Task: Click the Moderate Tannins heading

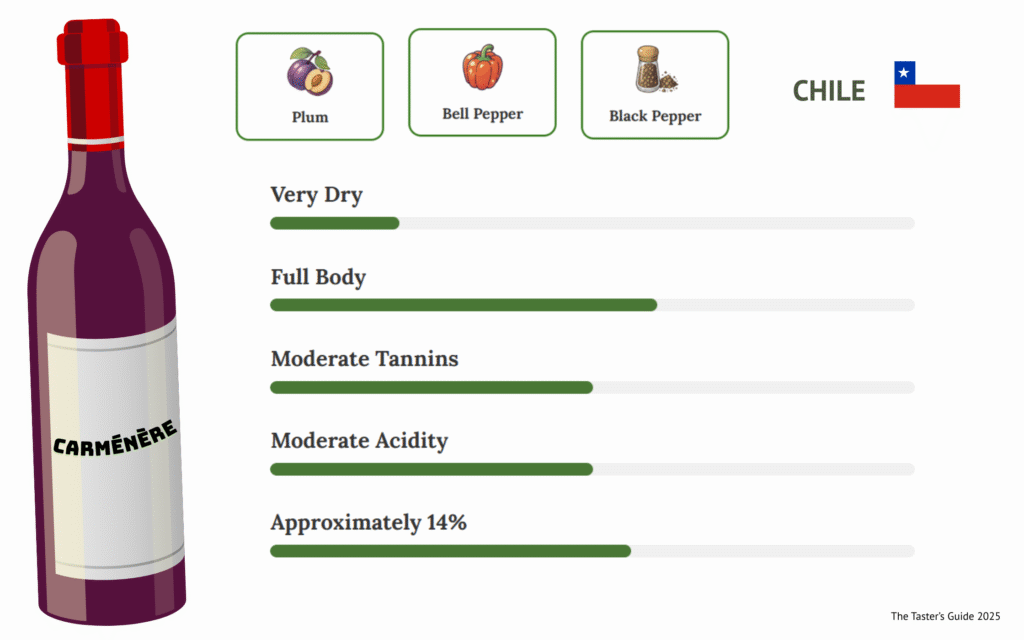Action: [x=364, y=358]
